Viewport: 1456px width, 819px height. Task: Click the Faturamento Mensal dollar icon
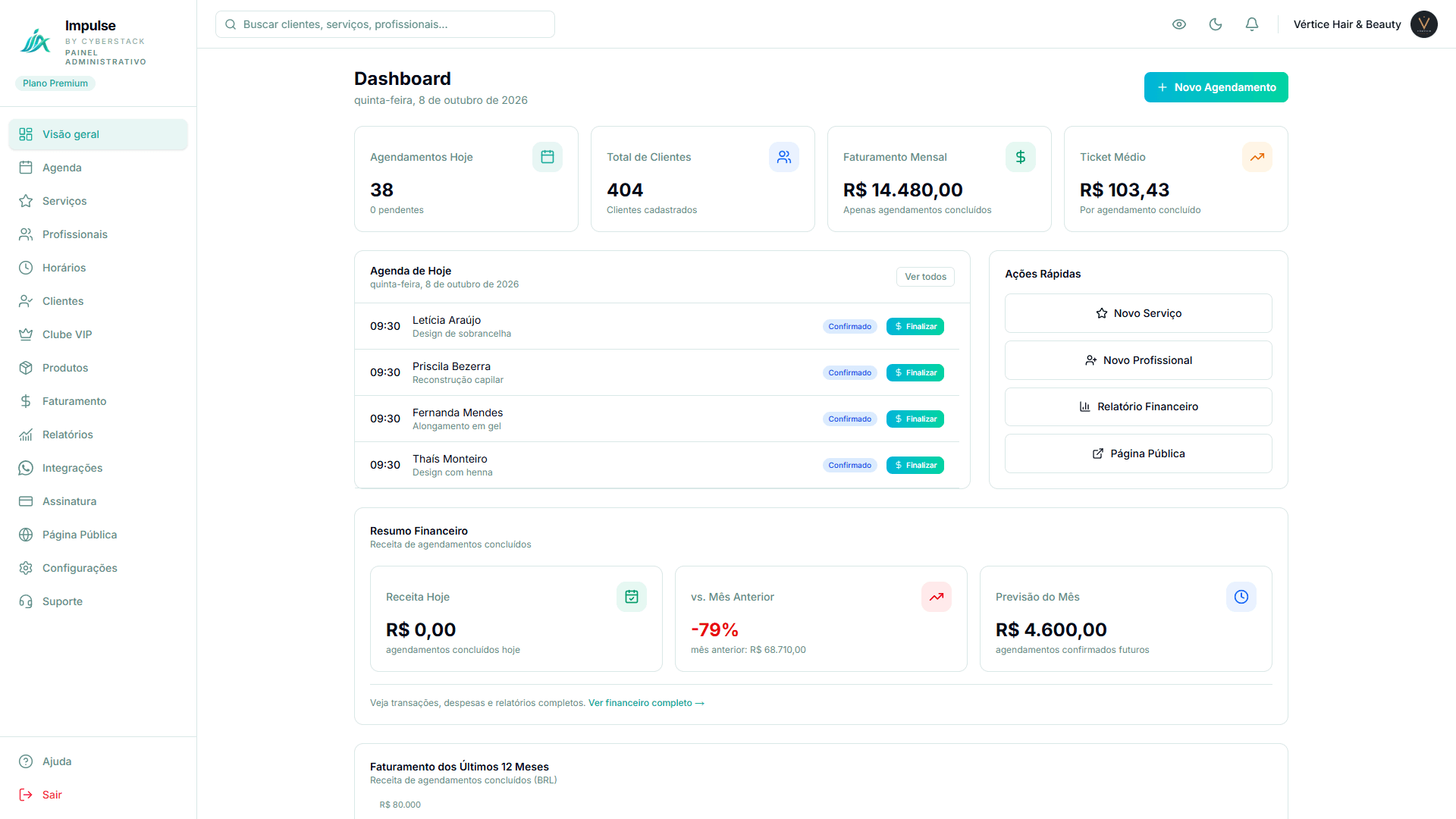coord(1021,157)
